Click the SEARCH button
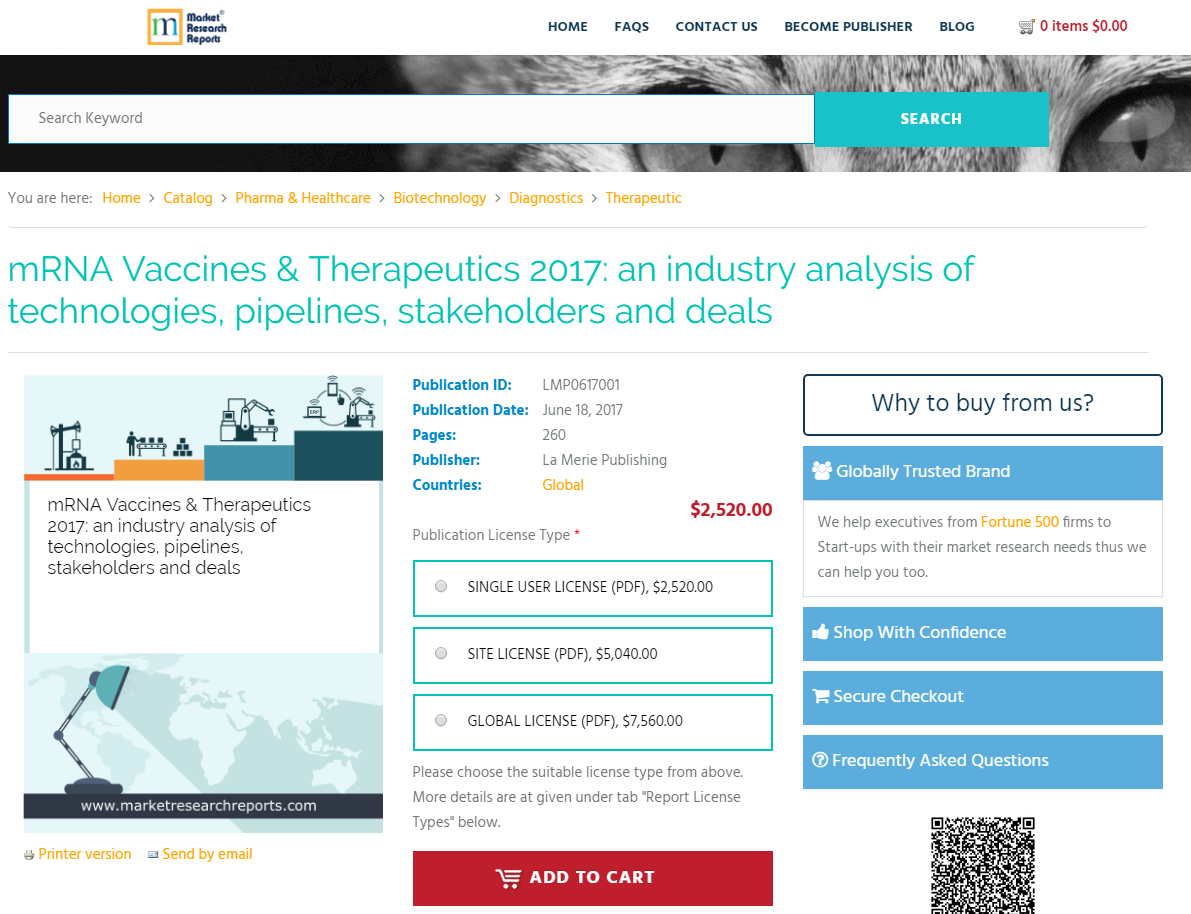Image resolution: width=1191 pixels, height=914 pixels. point(931,119)
